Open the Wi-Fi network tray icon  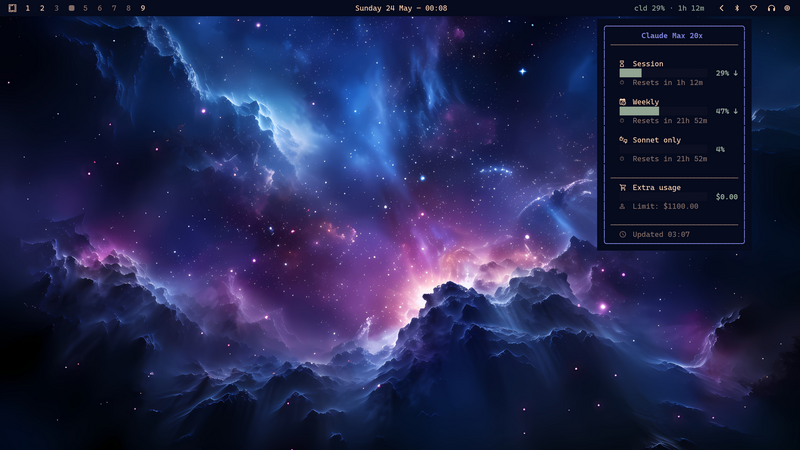754,8
